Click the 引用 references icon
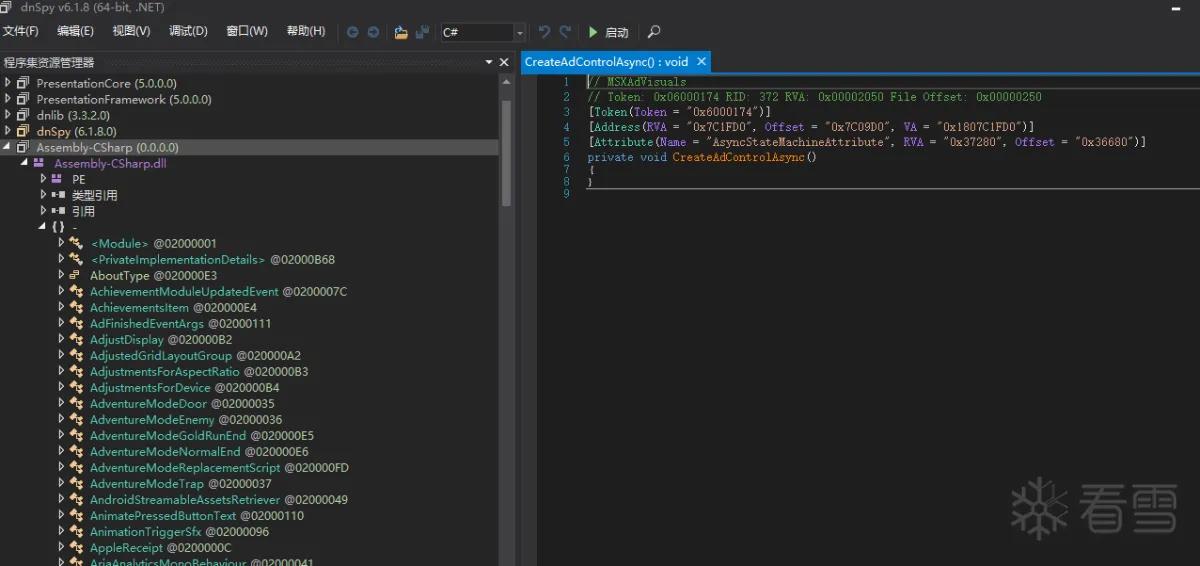 58,211
